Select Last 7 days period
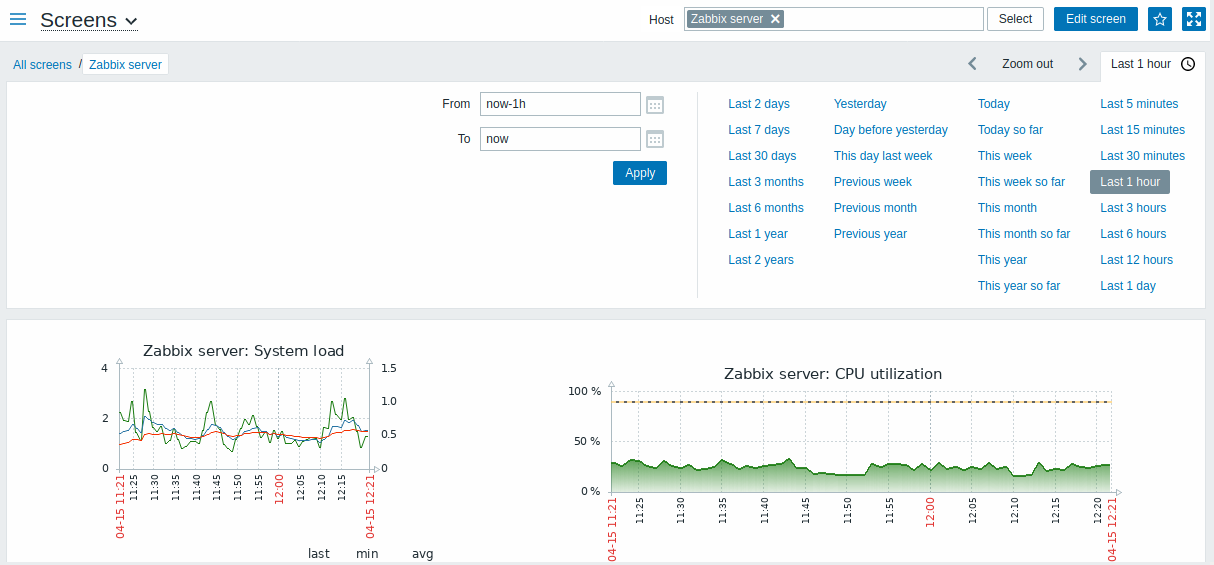This screenshot has width=1214, height=565. click(759, 130)
